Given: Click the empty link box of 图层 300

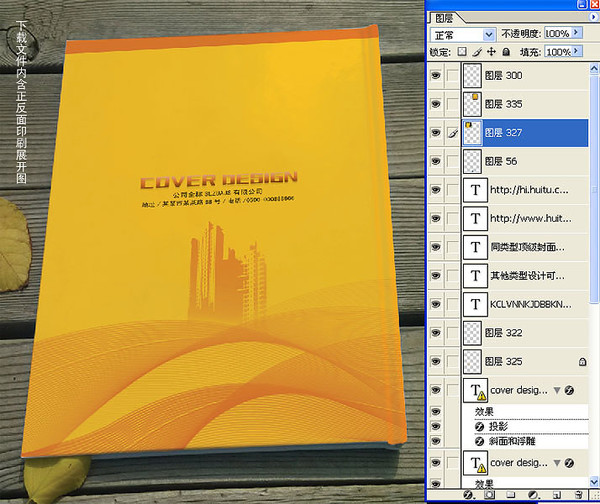Looking at the screenshot, I should (453, 75).
